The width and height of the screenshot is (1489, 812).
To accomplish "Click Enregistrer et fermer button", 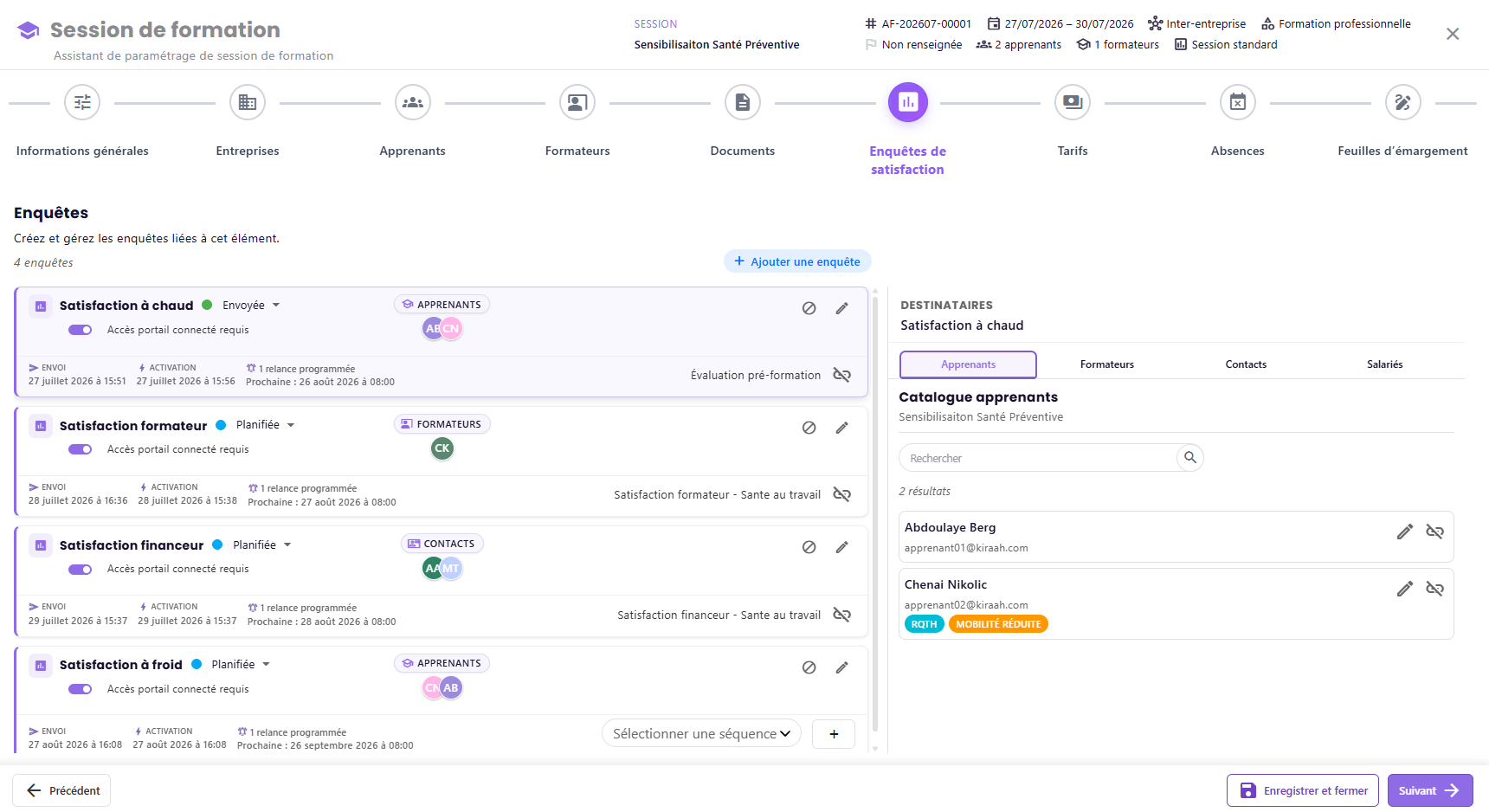I will click(1302, 790).
